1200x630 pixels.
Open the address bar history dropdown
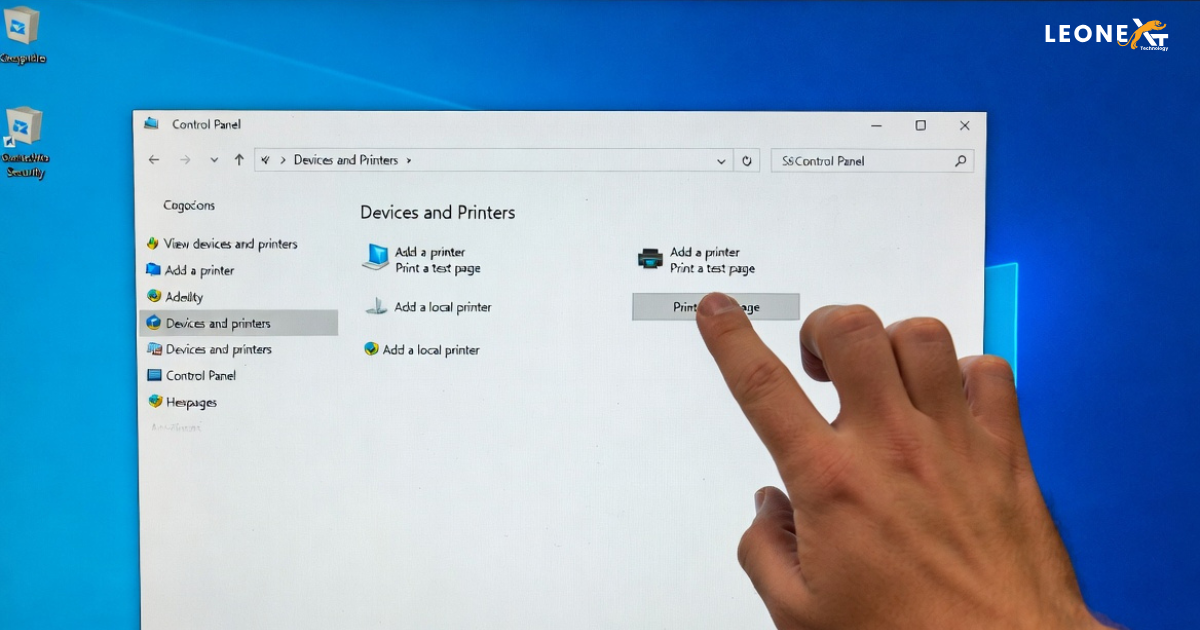click(722, 160)
